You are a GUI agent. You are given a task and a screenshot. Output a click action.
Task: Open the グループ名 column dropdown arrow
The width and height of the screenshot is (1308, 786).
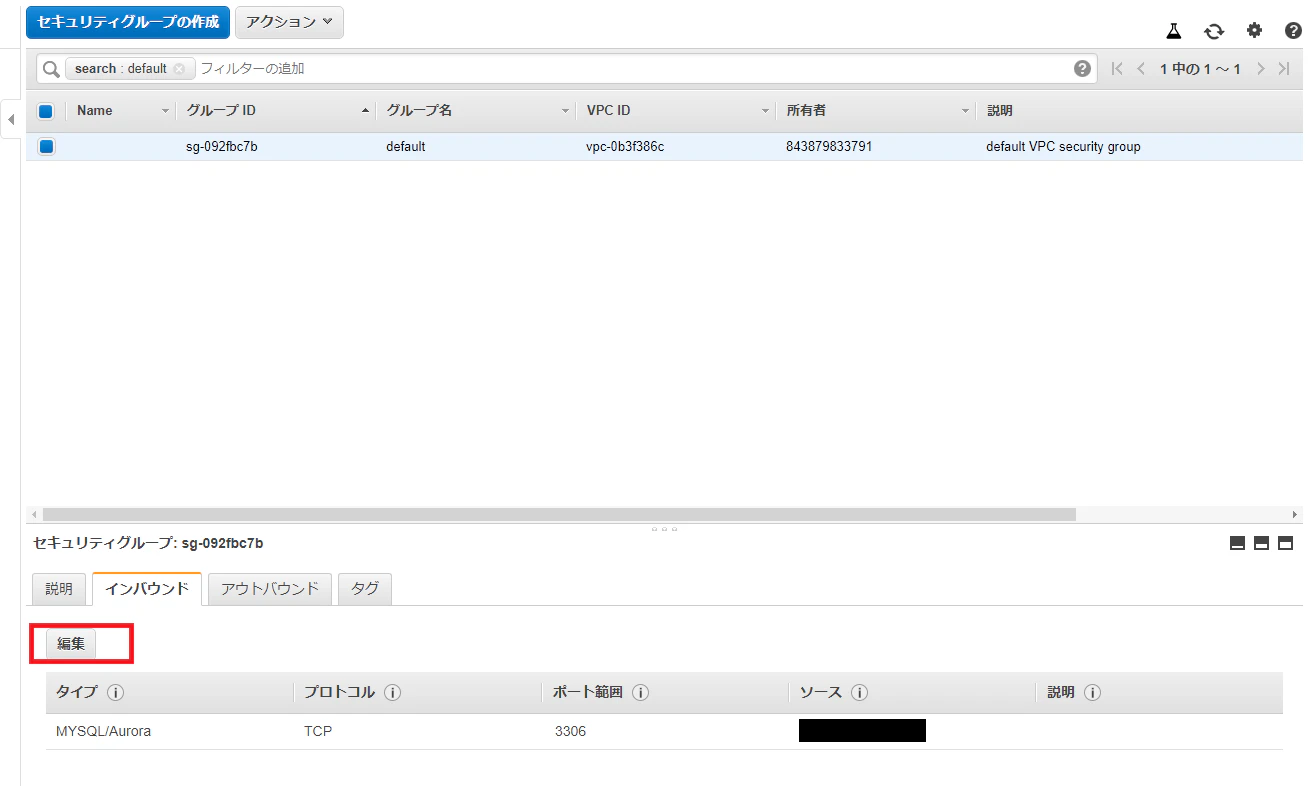pos(566,111)
